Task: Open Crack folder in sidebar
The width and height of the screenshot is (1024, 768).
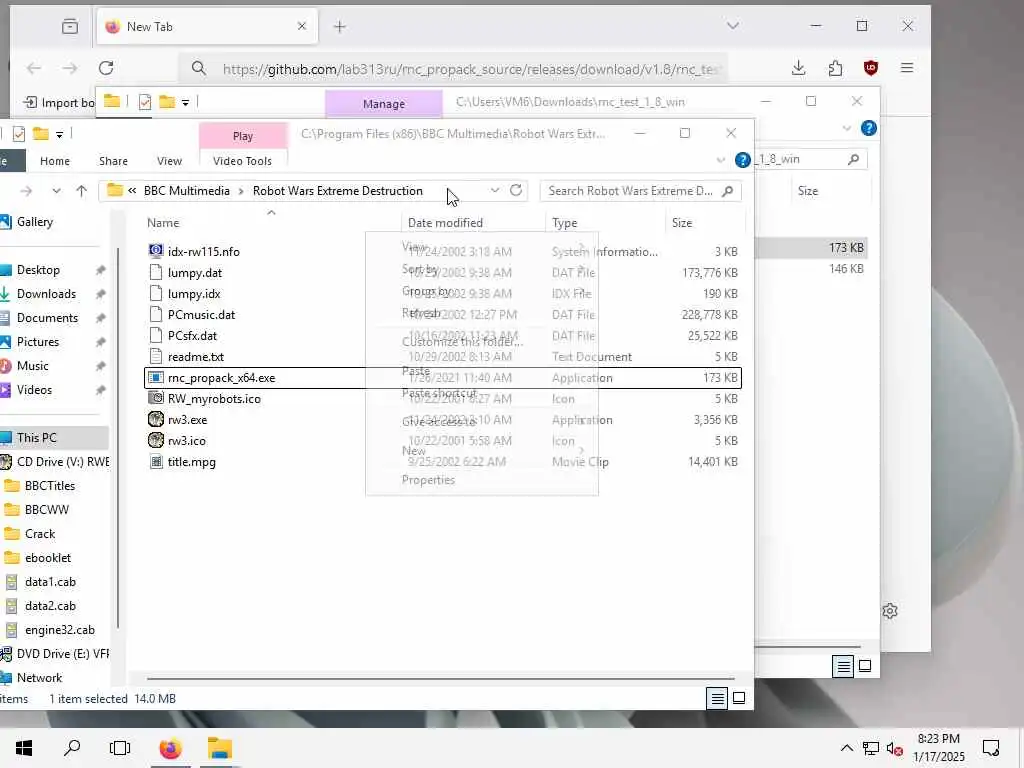Action: [x=40, y=534]
